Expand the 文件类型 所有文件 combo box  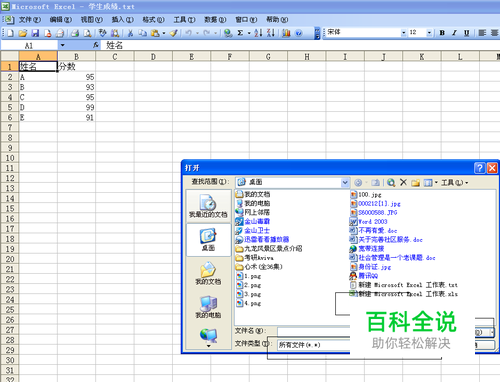[313, 345]
